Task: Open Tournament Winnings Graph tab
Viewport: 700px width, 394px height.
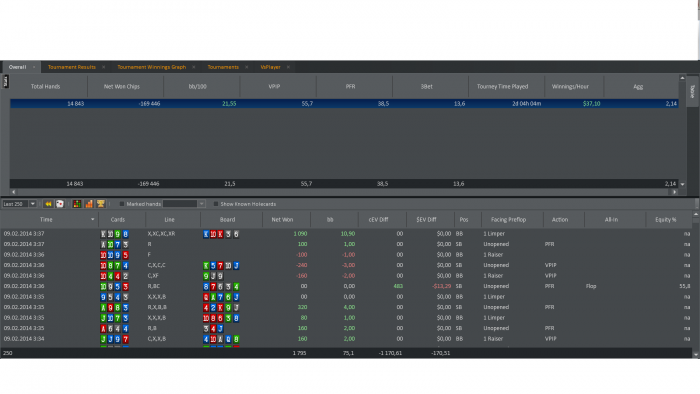Action: pos(152,67)
